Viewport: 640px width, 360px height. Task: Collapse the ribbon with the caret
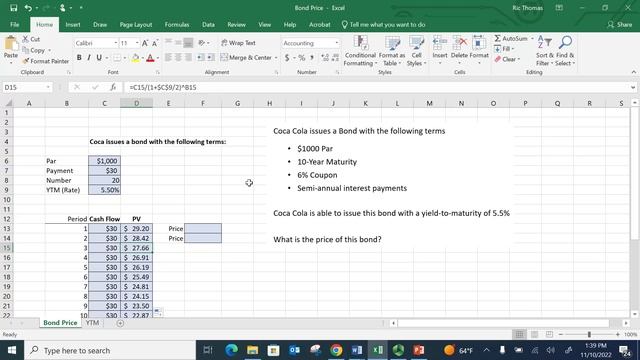[633, 72]
